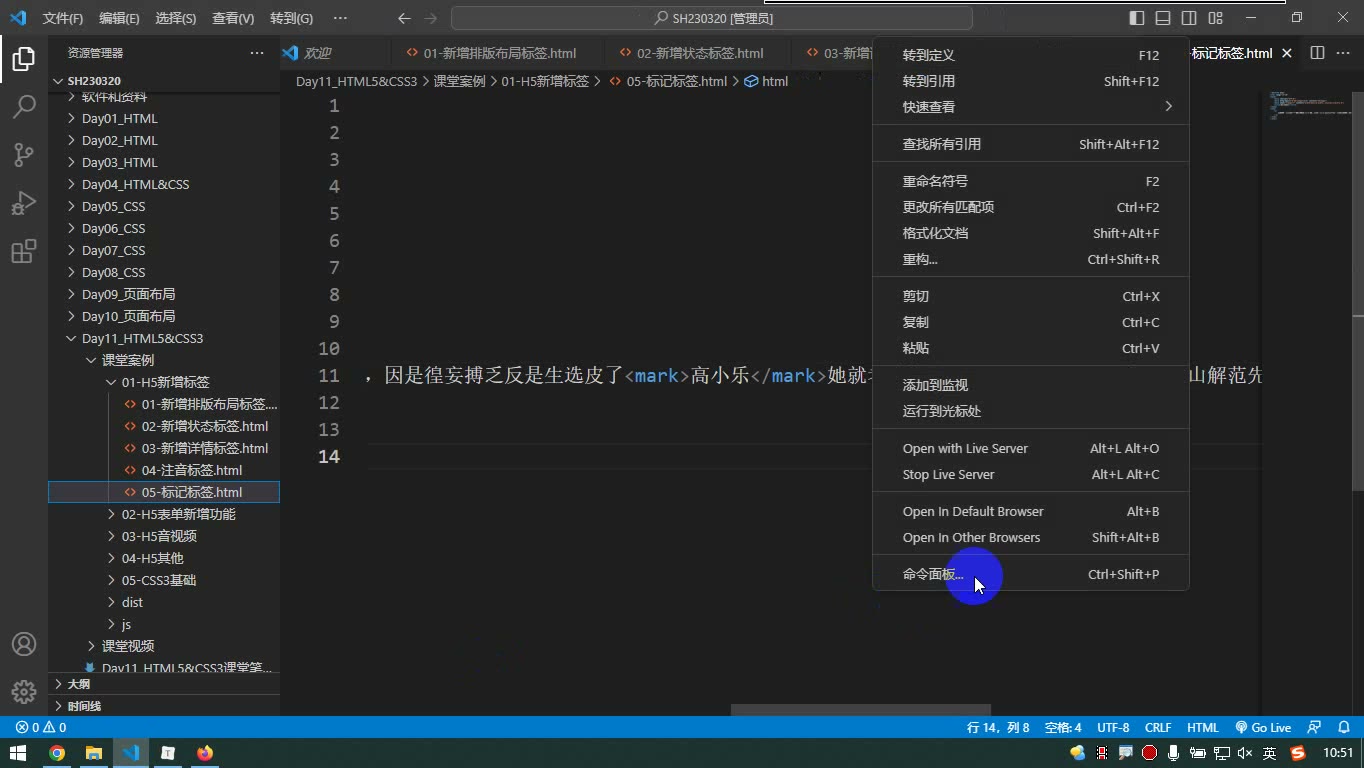Go back with the navigation arrow
Image resolution: width=1364 pixels, height=768 pixels.
[404, 18]
